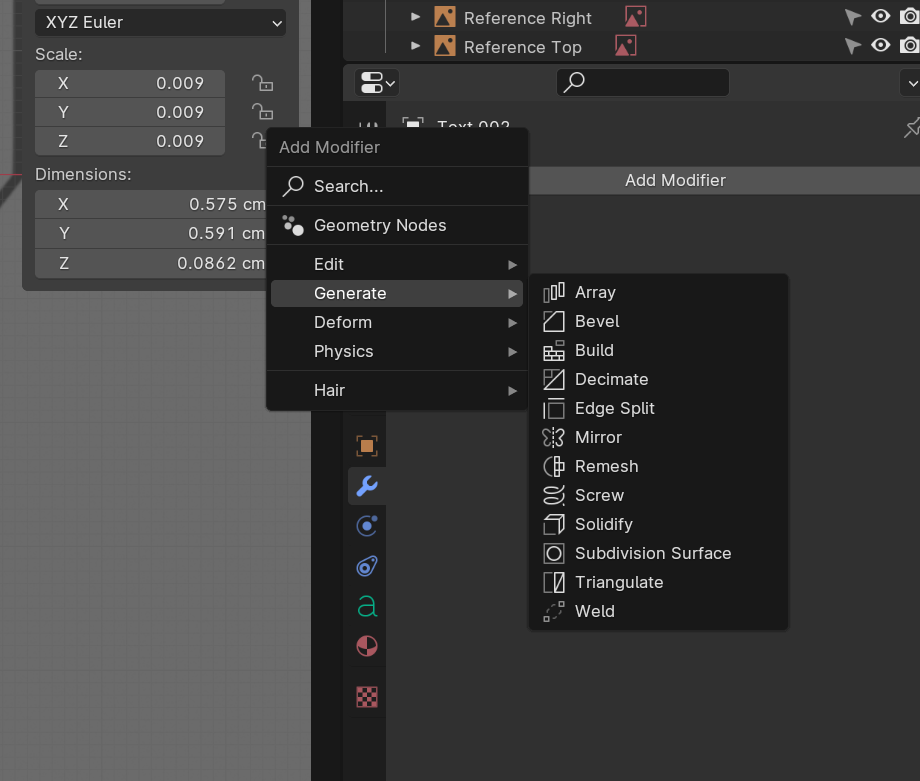Image resolution: width=920 pixels, height=781 pixels.
Task: Open the Edit submenu in Add Modifier
Action: click(x=397, y=264)
